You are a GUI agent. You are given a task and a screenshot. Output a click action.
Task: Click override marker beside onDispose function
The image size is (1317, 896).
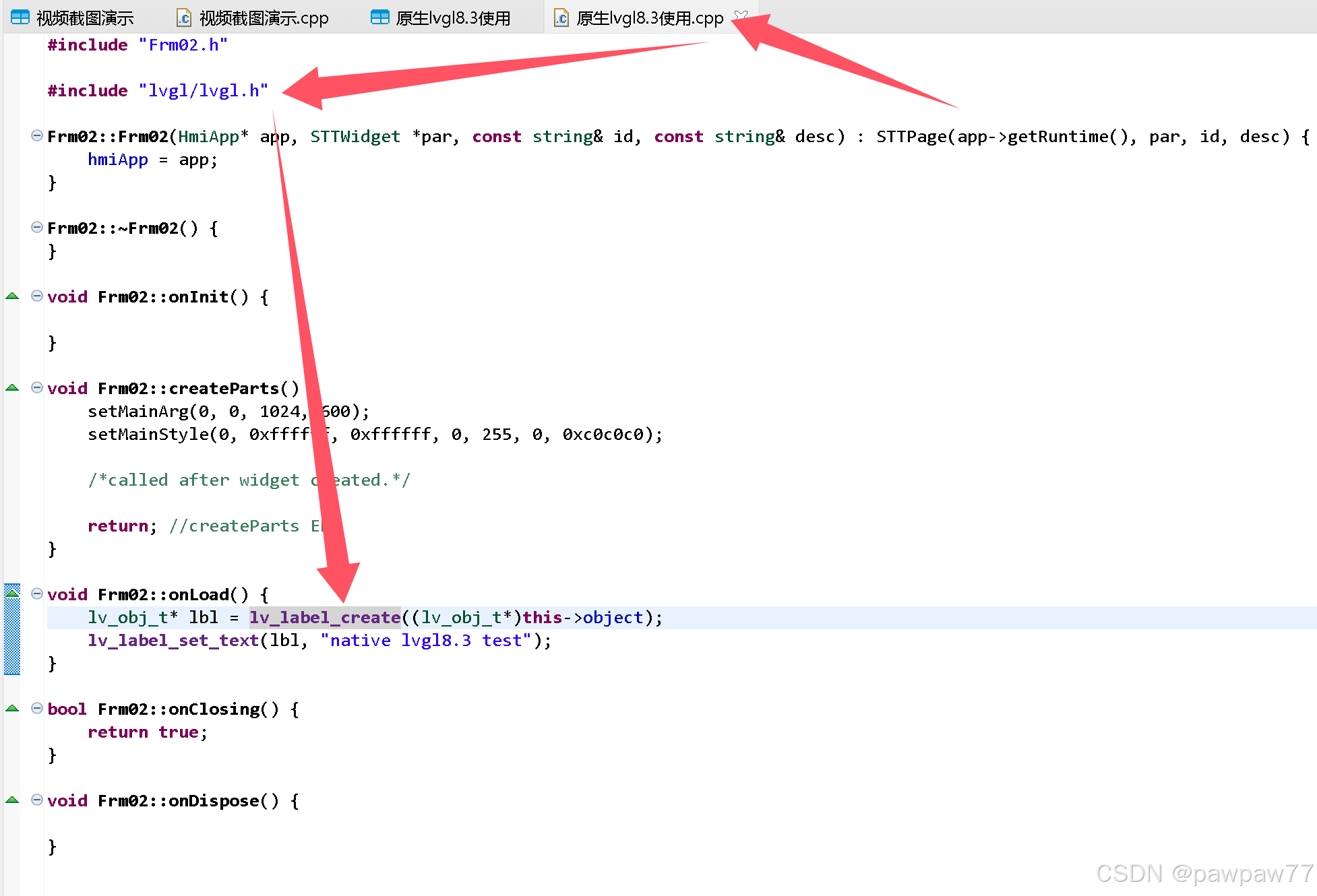pyautogui.click(x=12, y=800)
